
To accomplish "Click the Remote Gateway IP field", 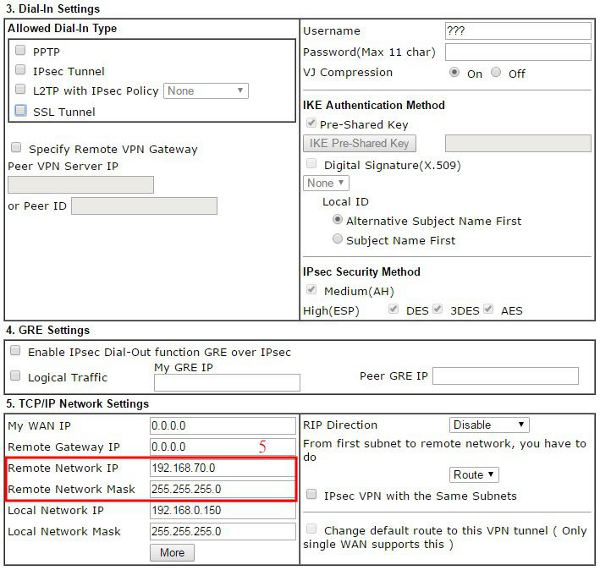I will (x=223, y=447).
